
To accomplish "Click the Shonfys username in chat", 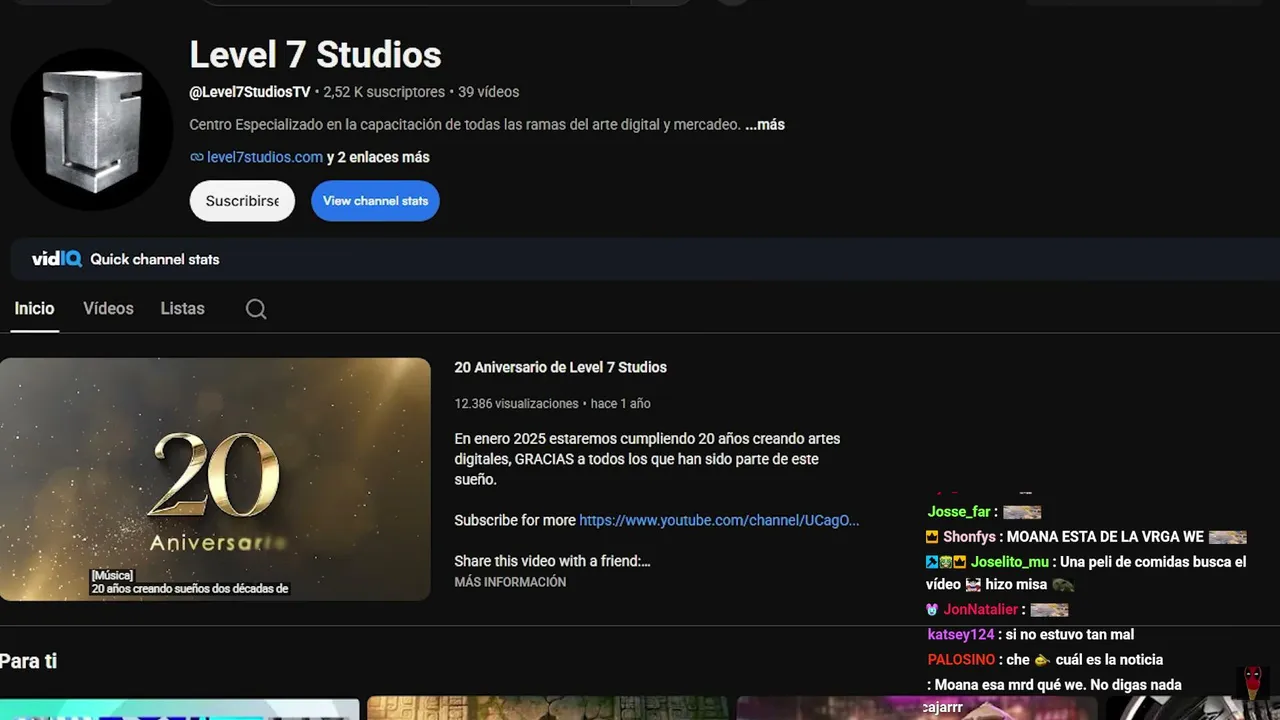I will pos(969,537).
